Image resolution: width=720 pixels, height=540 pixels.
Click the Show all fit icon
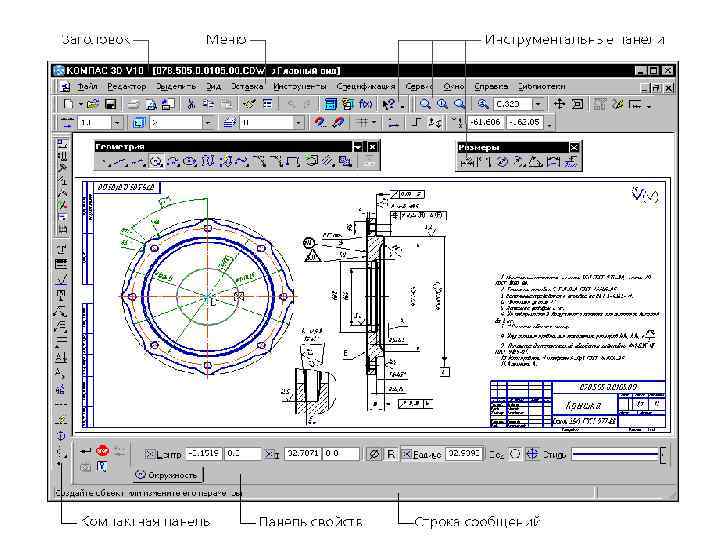pyautogui.click(x=578, y=104)
